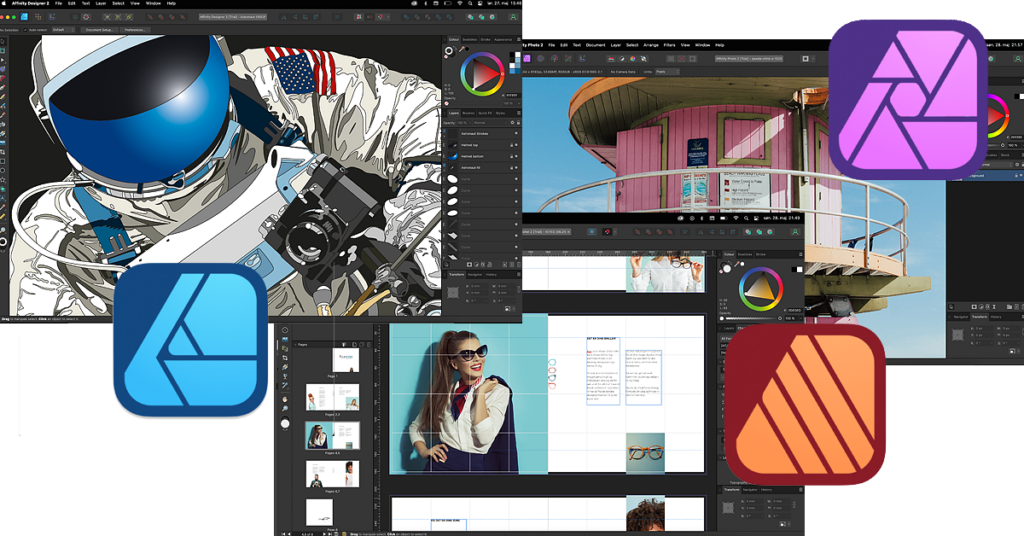Switch to the Styles tab in Designer
The width and height of the screenshot is (1024, 536).
point(500,113)
